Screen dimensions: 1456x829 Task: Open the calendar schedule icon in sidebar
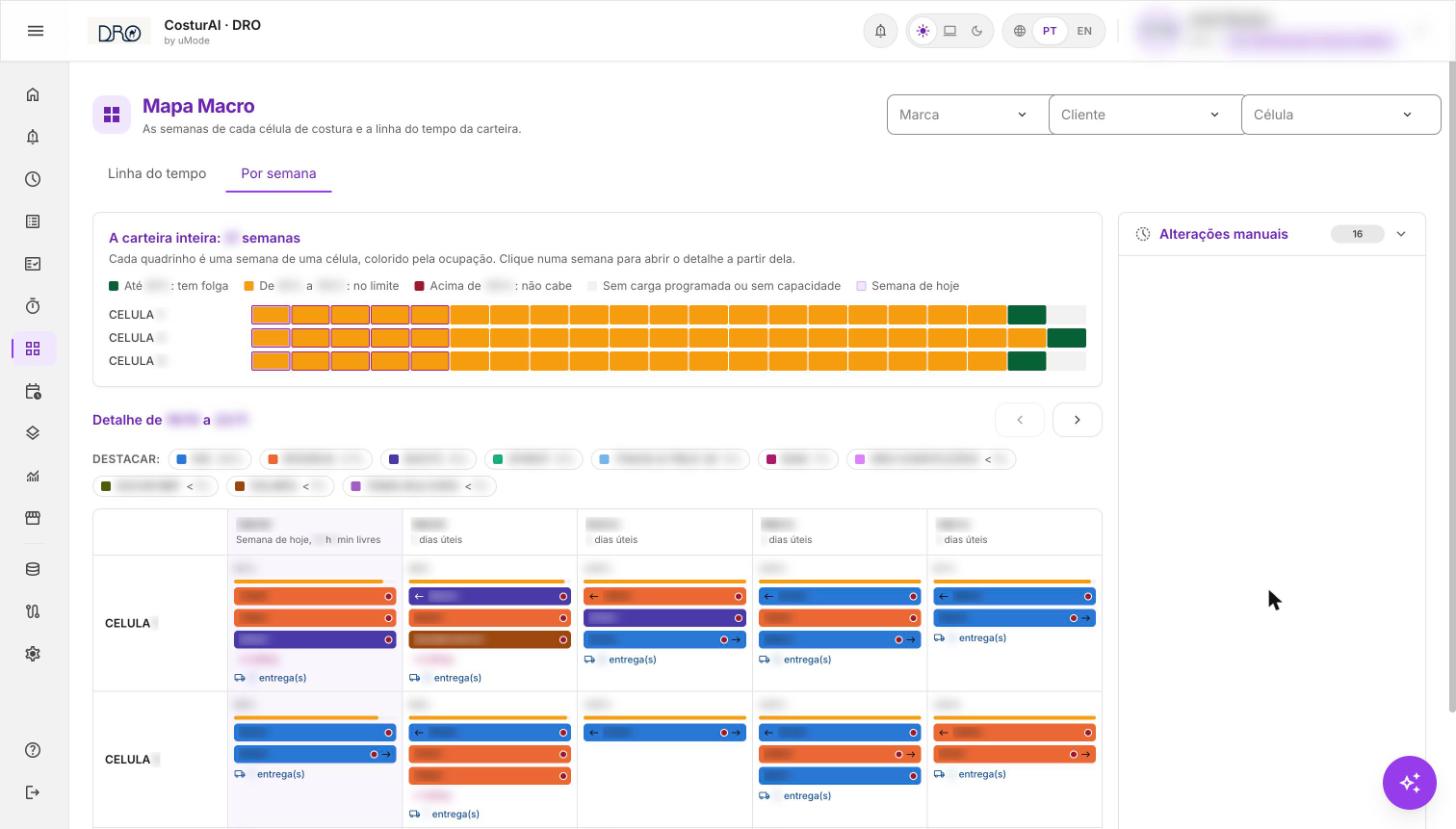point(33,391)
